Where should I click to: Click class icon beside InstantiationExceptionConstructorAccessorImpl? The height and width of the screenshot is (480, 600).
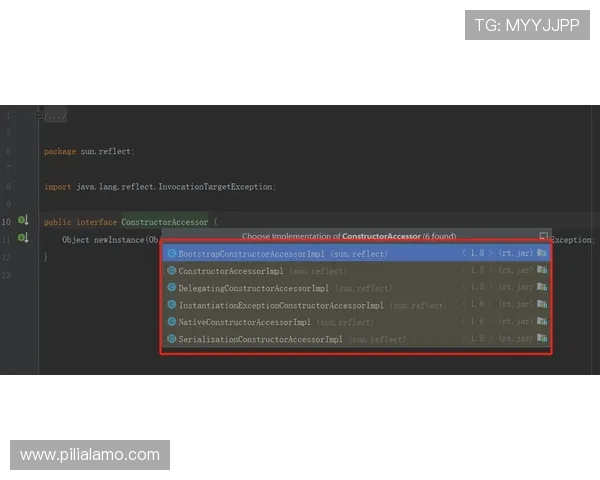coord(172,305)
